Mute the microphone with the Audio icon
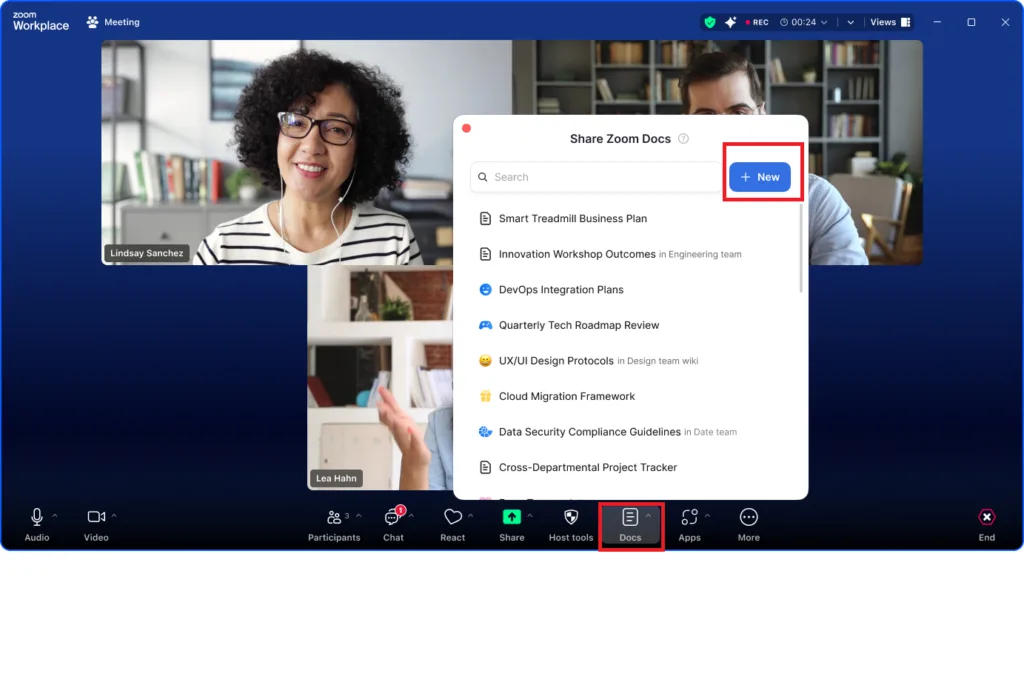The image size is (1024, 688). click(37, 517)
